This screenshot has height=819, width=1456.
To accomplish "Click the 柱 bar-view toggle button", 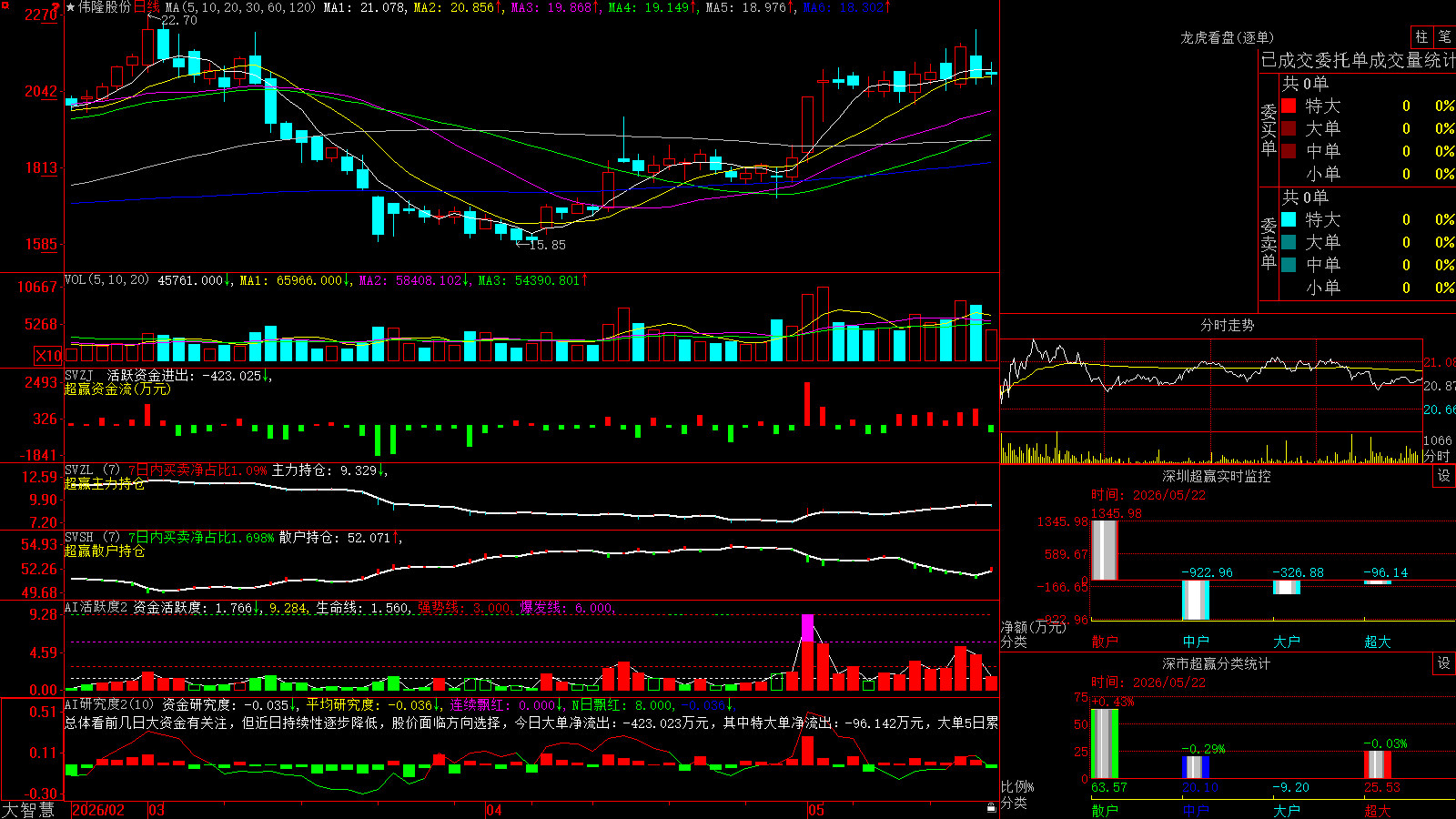I will click(x=1421, y=37).
